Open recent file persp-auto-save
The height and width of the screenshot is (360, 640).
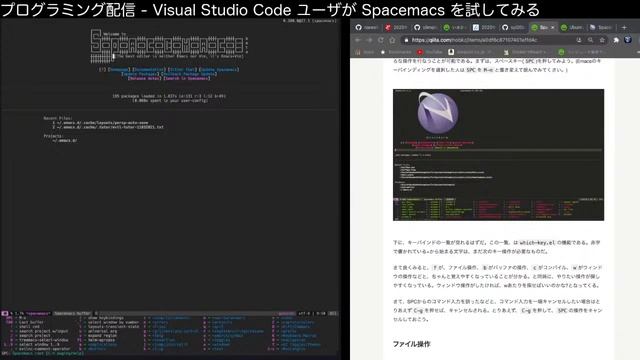(100, 122)
